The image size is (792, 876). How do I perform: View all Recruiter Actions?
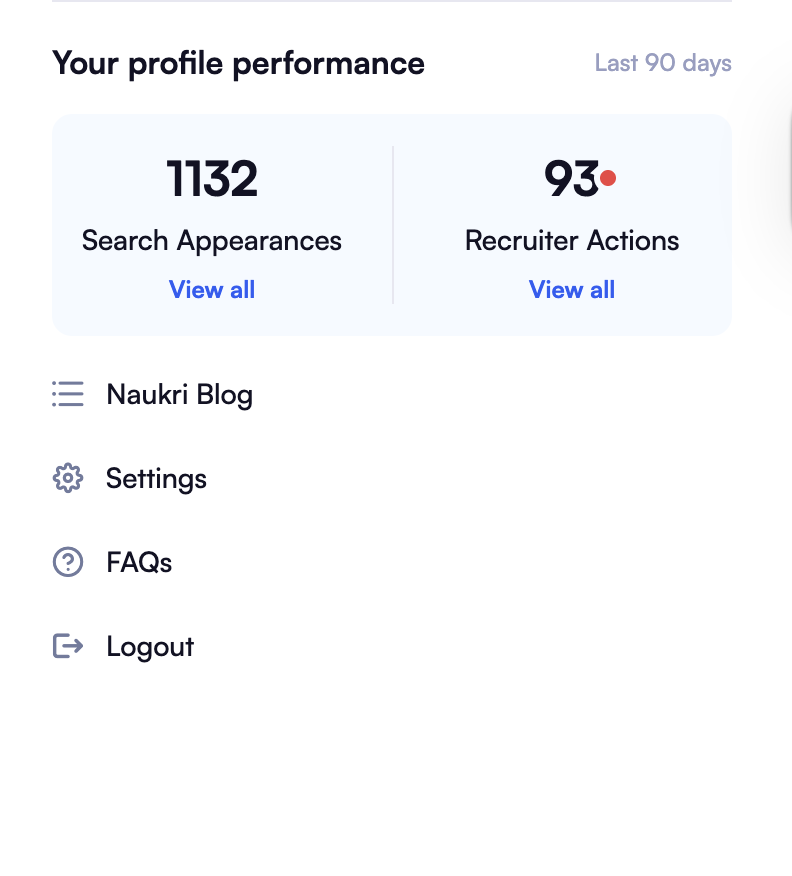click(572, 290)
